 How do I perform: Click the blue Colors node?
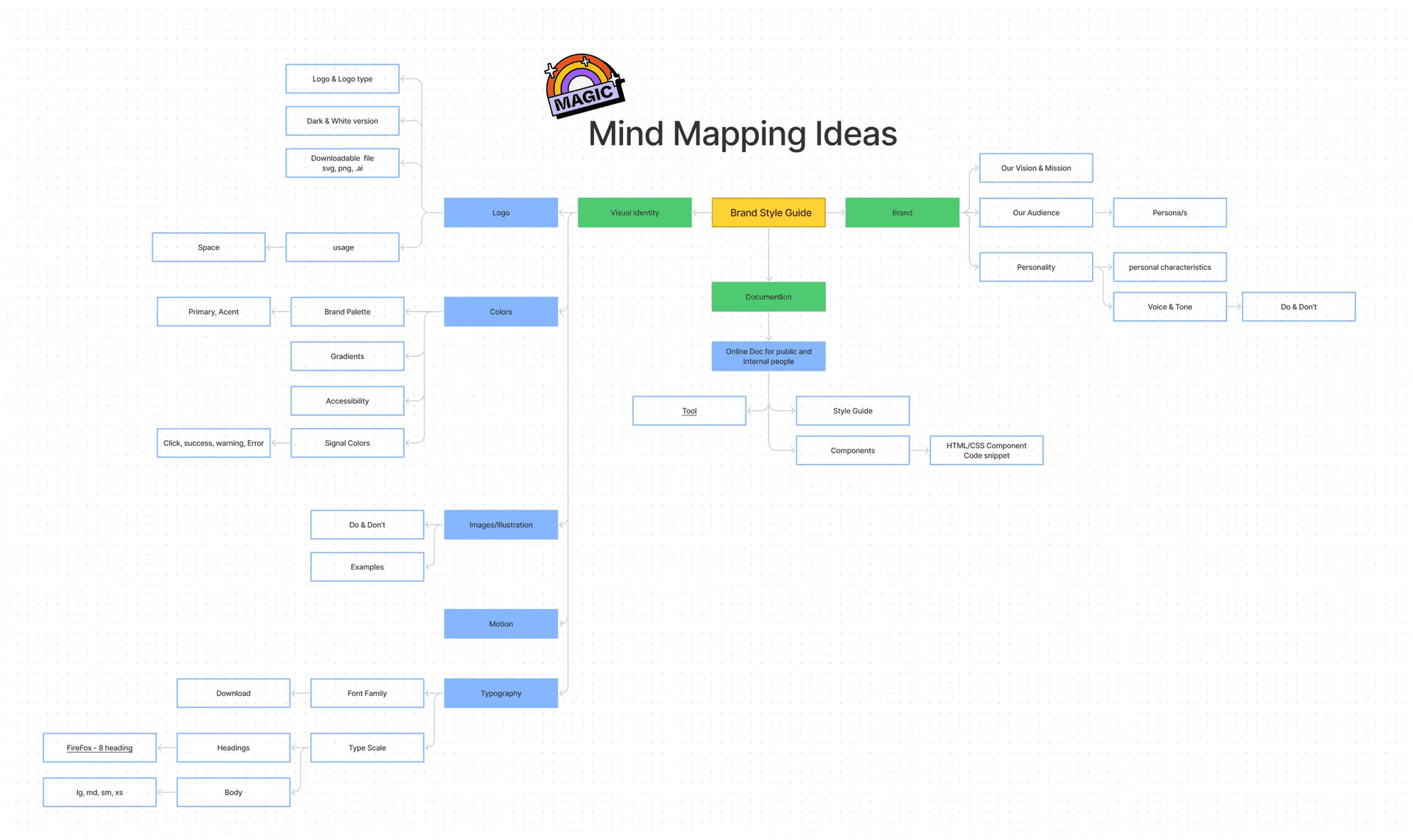click(x=501, y=312)
